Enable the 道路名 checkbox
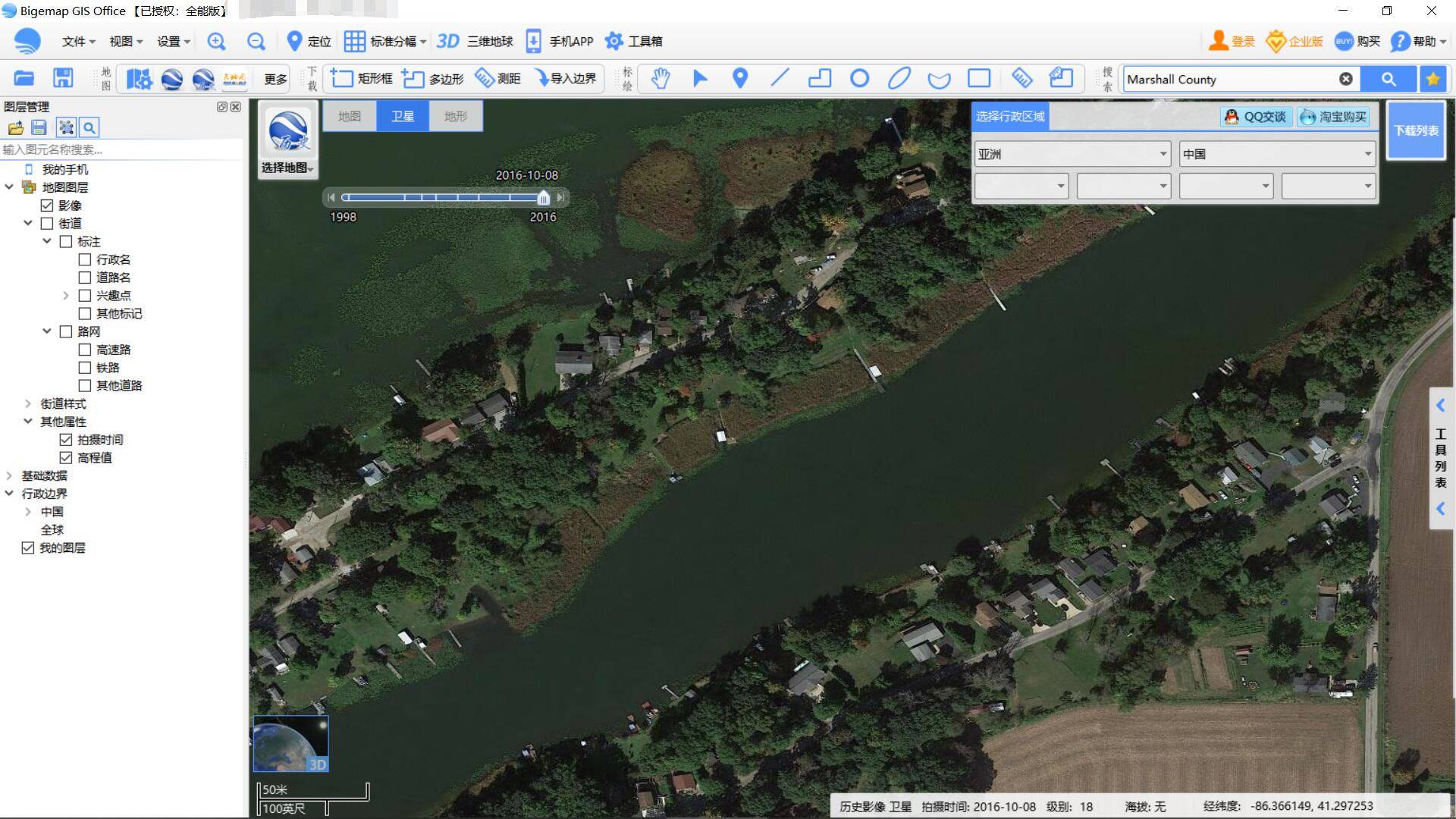Viewport: 1456px width, 819px height. 85,278
